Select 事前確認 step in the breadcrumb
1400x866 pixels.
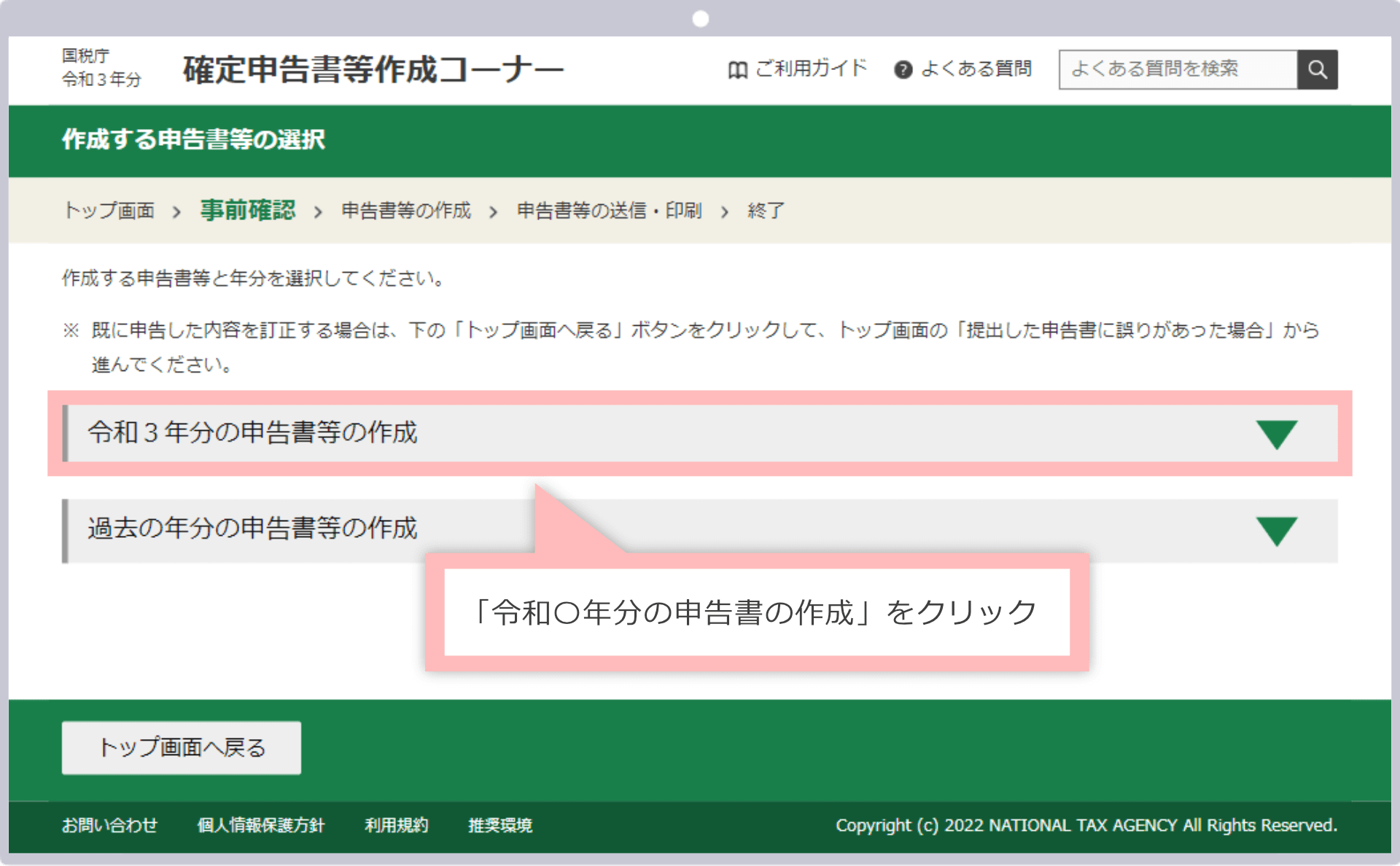coord(247,210)
